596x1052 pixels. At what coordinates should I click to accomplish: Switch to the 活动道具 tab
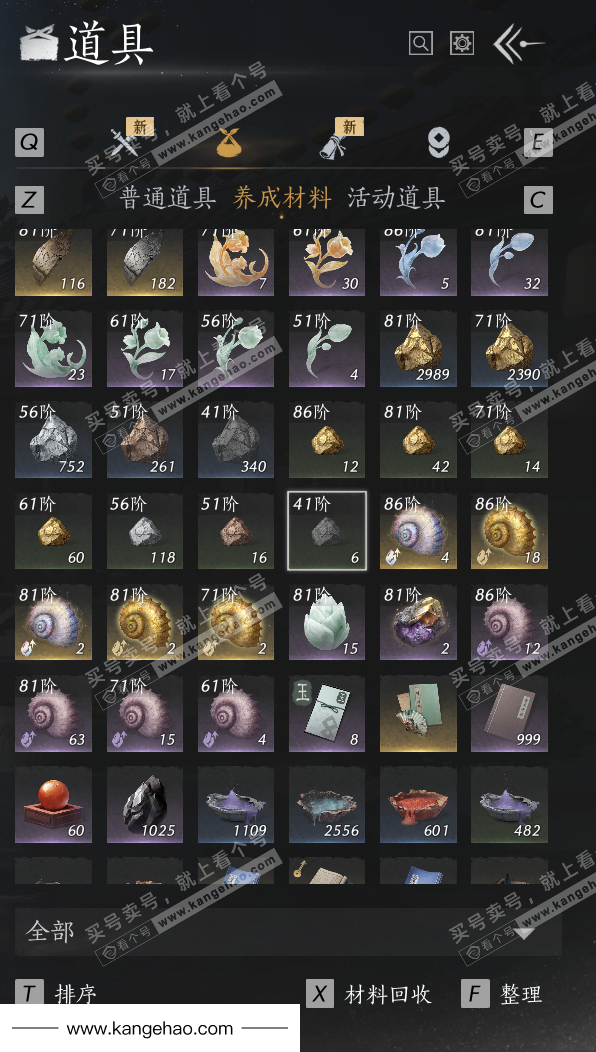pyautogui.click(x=396, y=198)
